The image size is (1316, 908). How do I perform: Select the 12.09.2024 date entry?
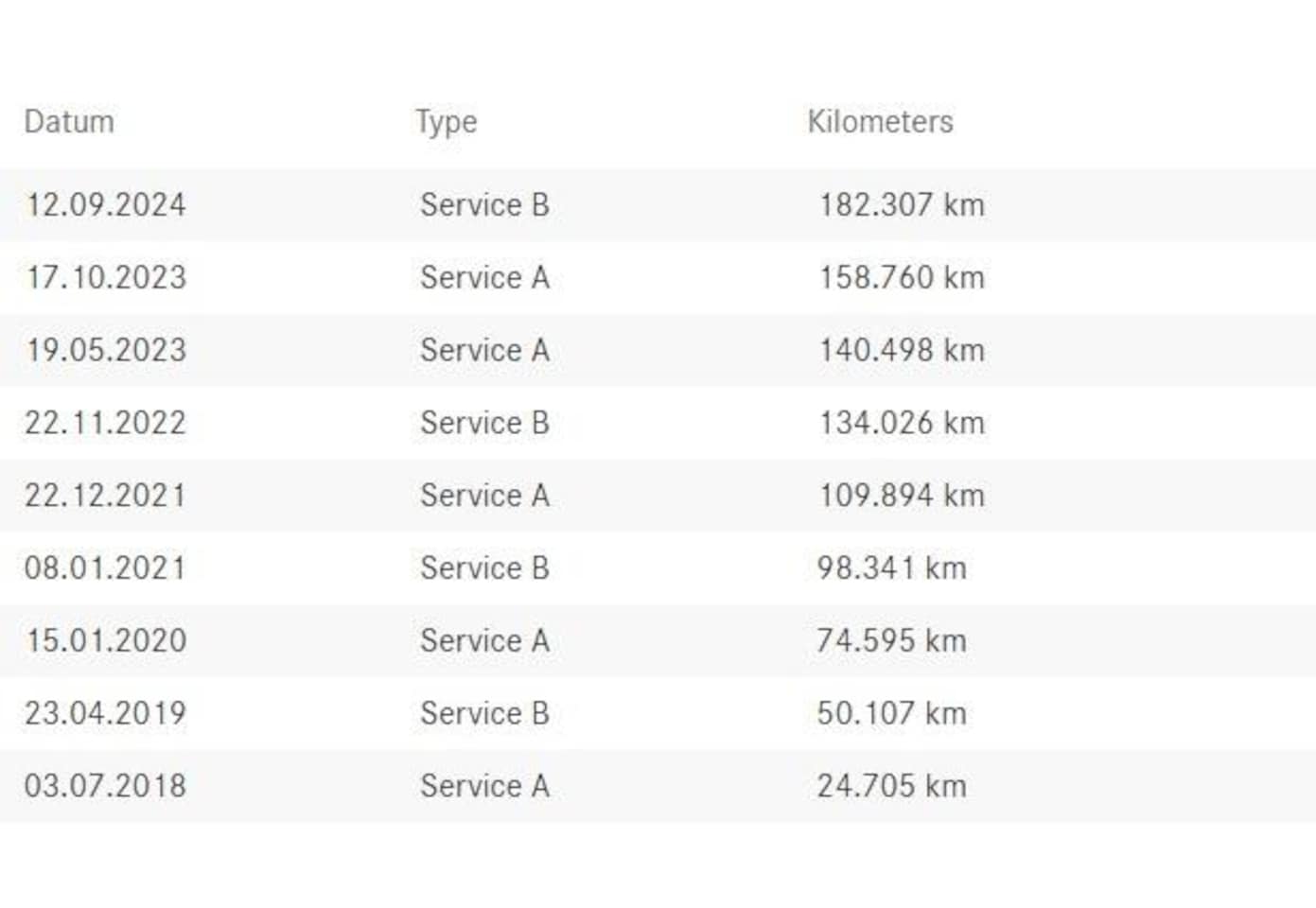[105, 205]
